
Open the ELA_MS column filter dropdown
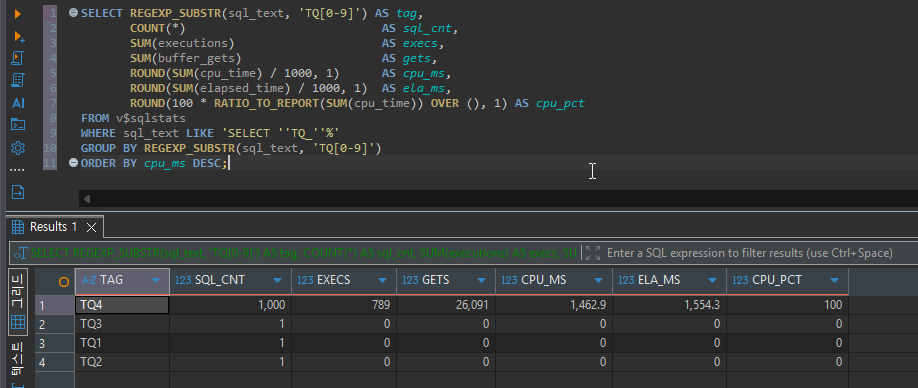point(713,281)
